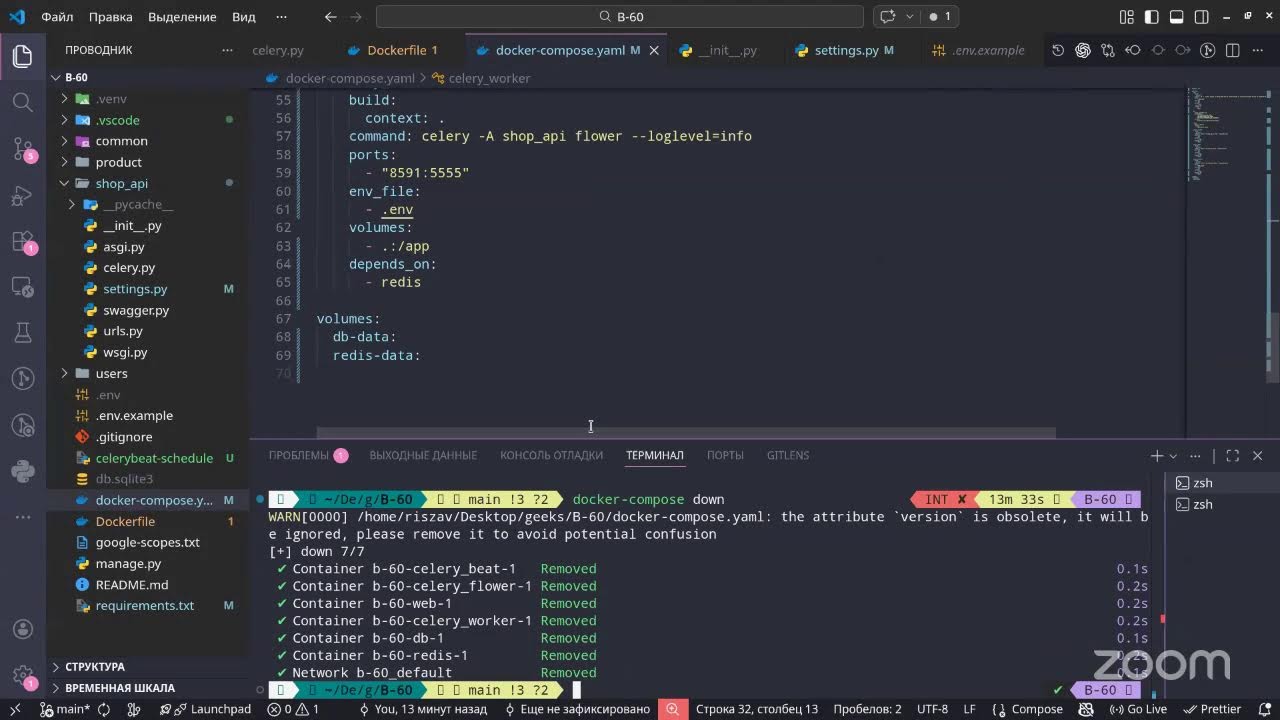
Task: Open Source Control view with badge
Action: click(x=22, y=149)
